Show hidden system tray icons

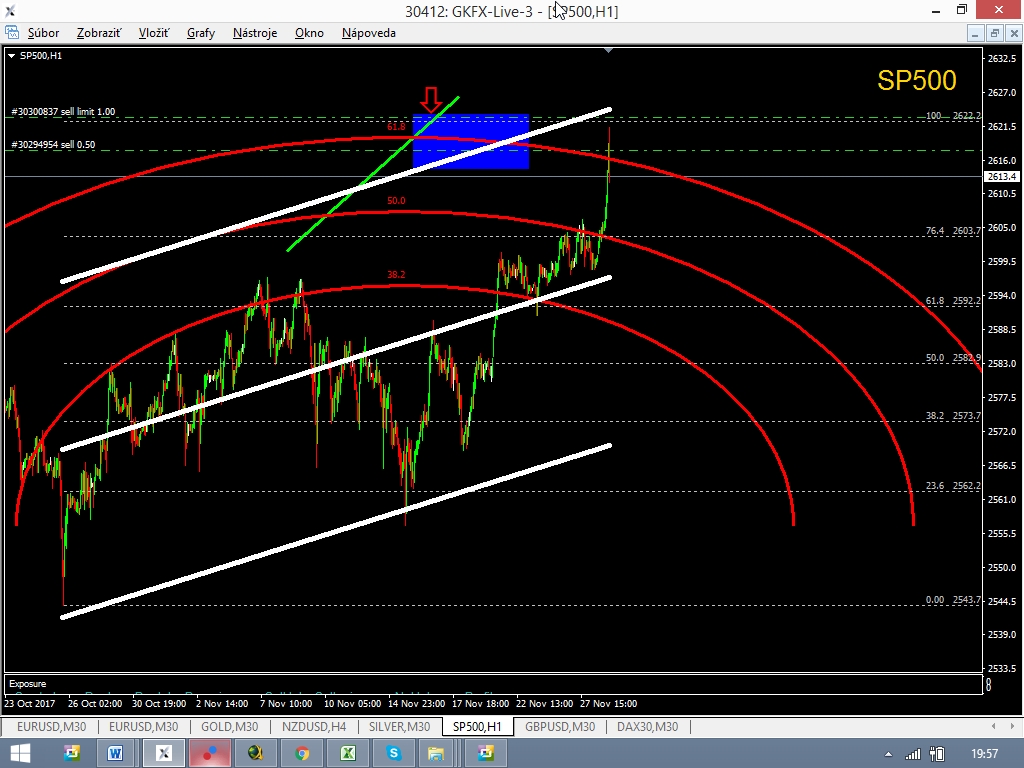pyautogui.click(x=888, y=755)
